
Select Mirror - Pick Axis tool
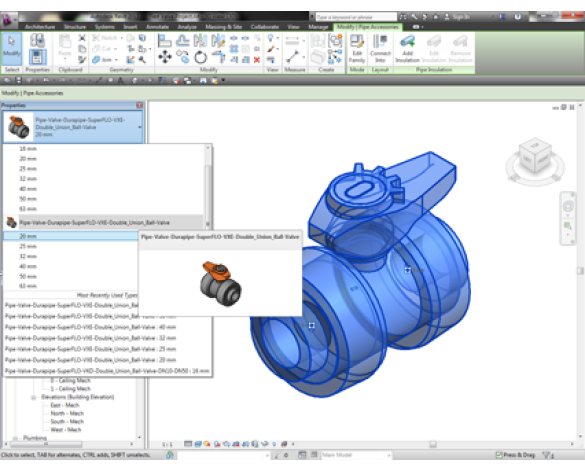point(200,40)
